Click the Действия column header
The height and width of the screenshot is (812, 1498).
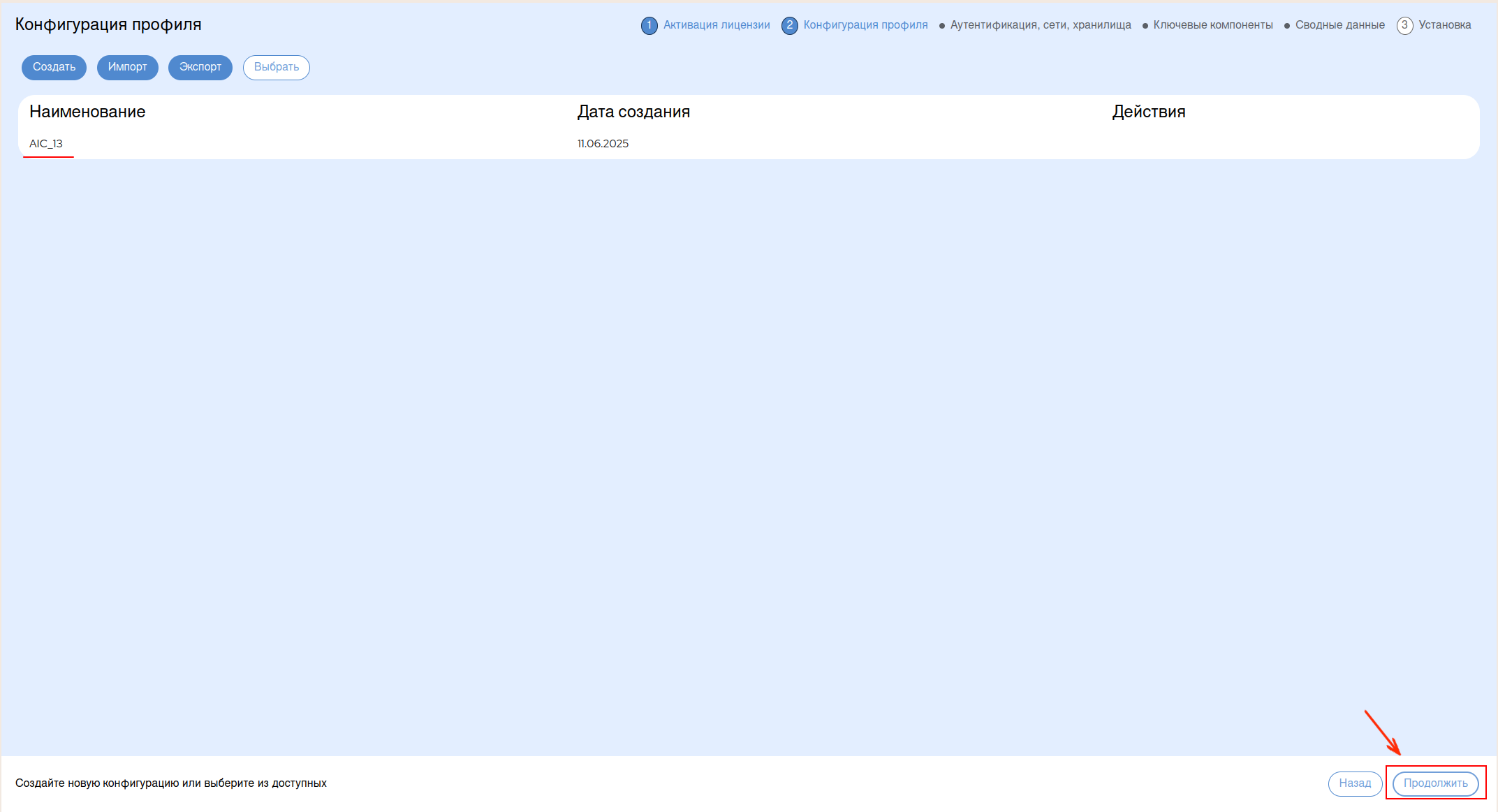coord(1149,112)
